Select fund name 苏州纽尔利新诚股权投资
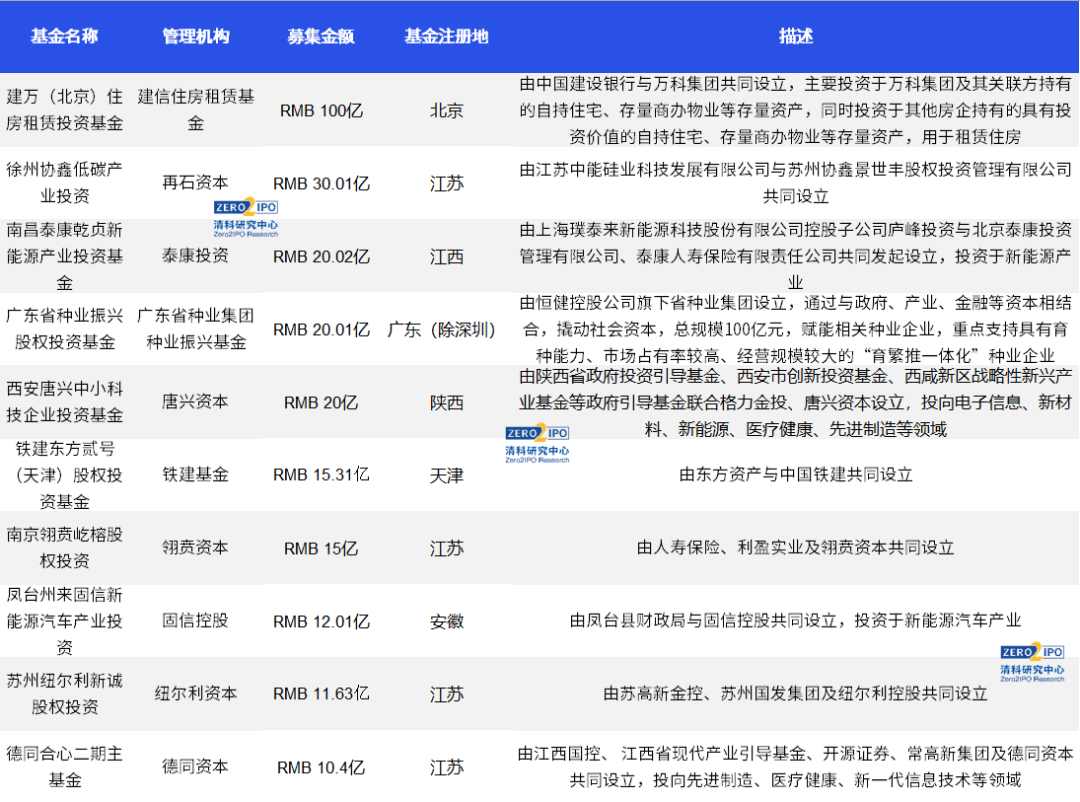Screen dimensions: 1080x802 pyautogui.click(x=64, y=693)
